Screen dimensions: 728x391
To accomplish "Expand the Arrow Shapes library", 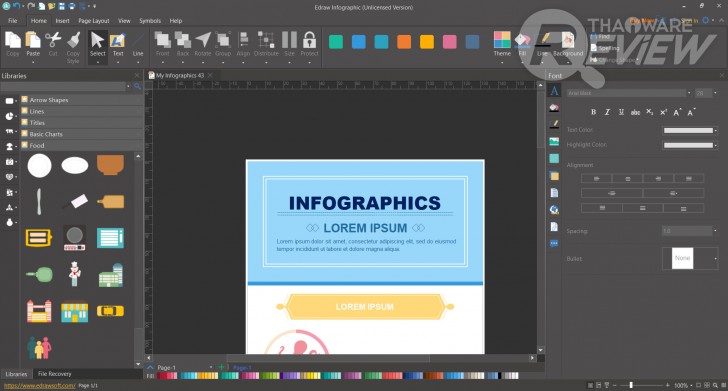I will [x=82, y=100].
